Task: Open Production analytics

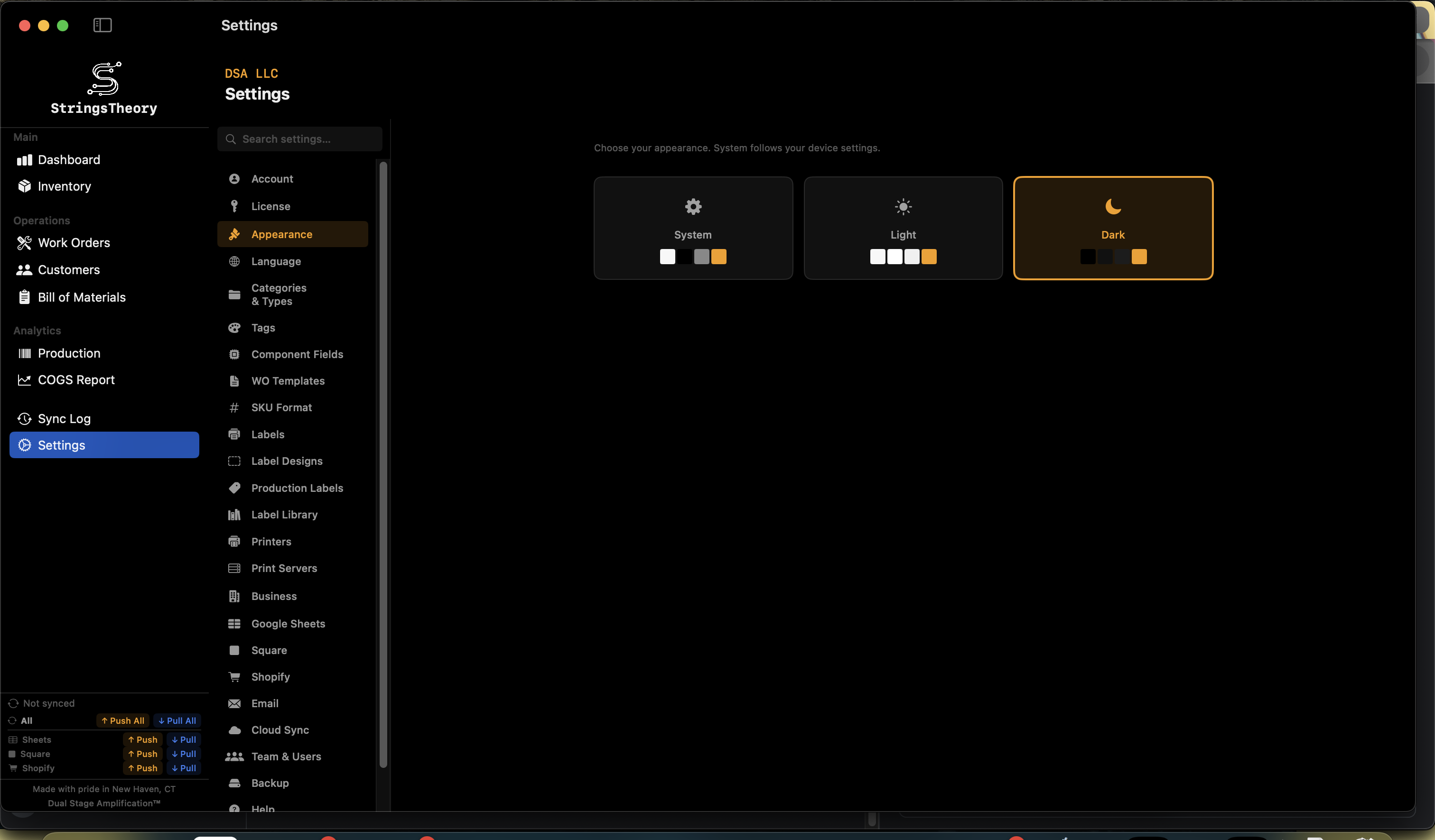Action: pyautogui.click(x=68, y=353)
